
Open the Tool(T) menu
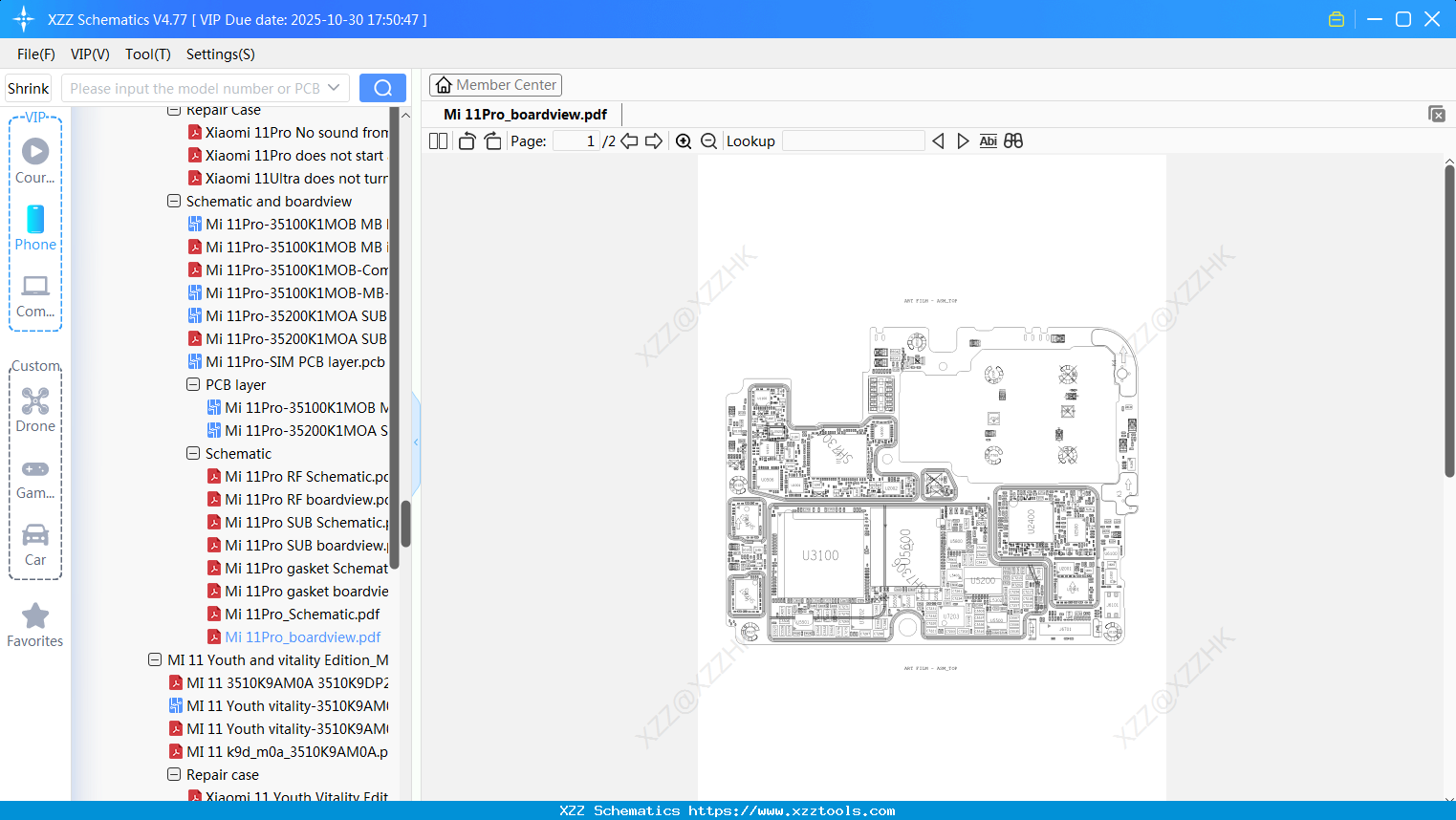(148, 54)
